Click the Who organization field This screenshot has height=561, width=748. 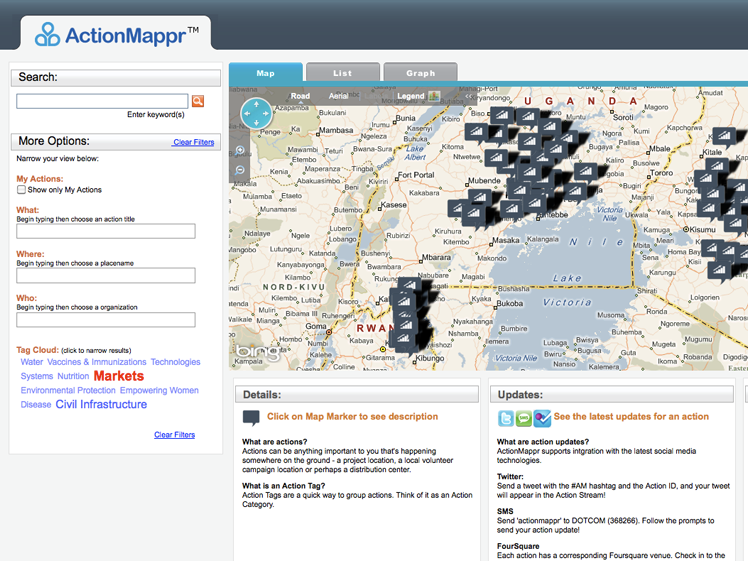click(x=106, y=320)
